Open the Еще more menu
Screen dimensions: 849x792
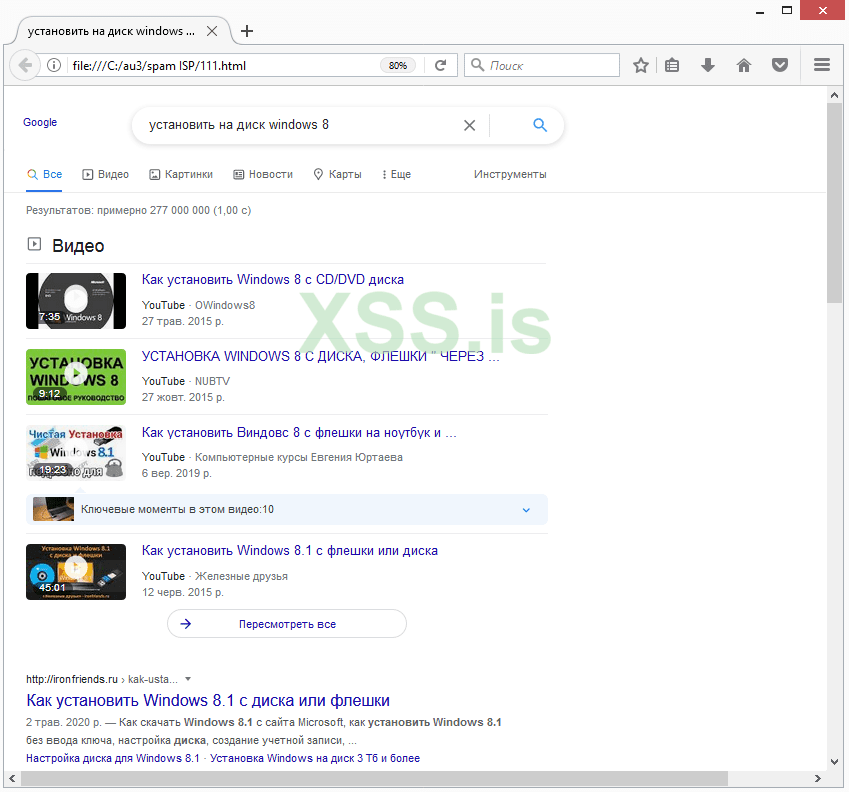pos(396,174)
